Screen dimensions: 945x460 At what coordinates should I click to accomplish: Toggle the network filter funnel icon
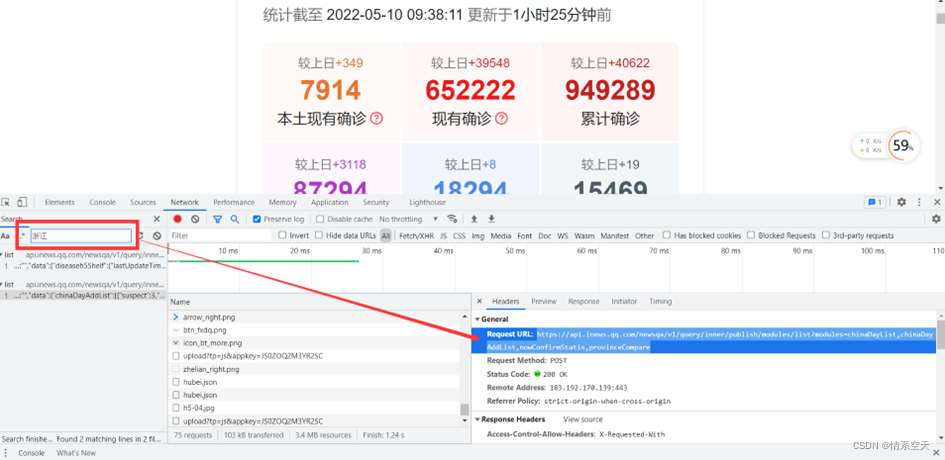pyautogui.click(x=217, y=219)
